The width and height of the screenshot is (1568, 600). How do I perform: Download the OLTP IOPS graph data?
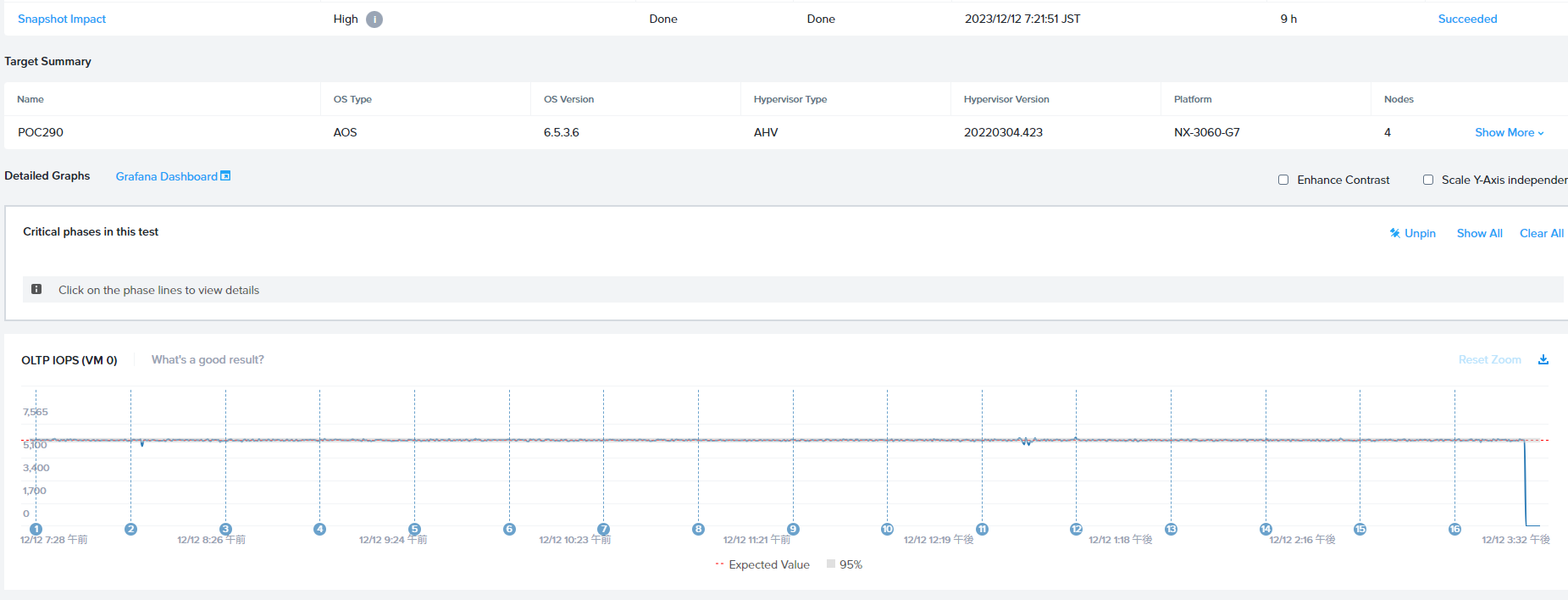click(x=1543, y=359)
